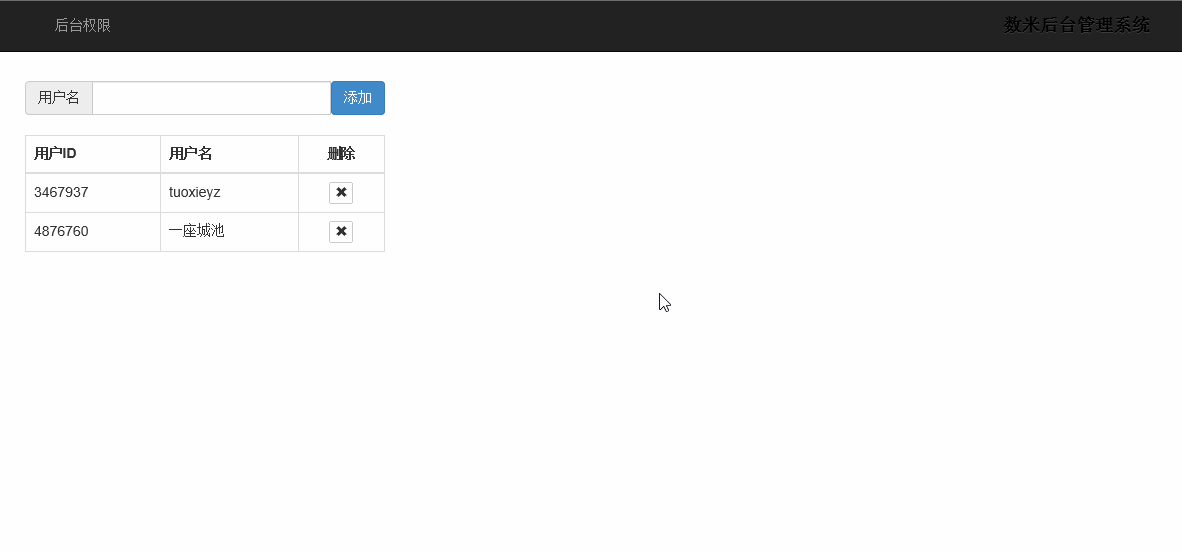The image size is (1182, 551).
Task: Click the 数米后台管理系统 brand title
Action: [x=1076, y=26]
